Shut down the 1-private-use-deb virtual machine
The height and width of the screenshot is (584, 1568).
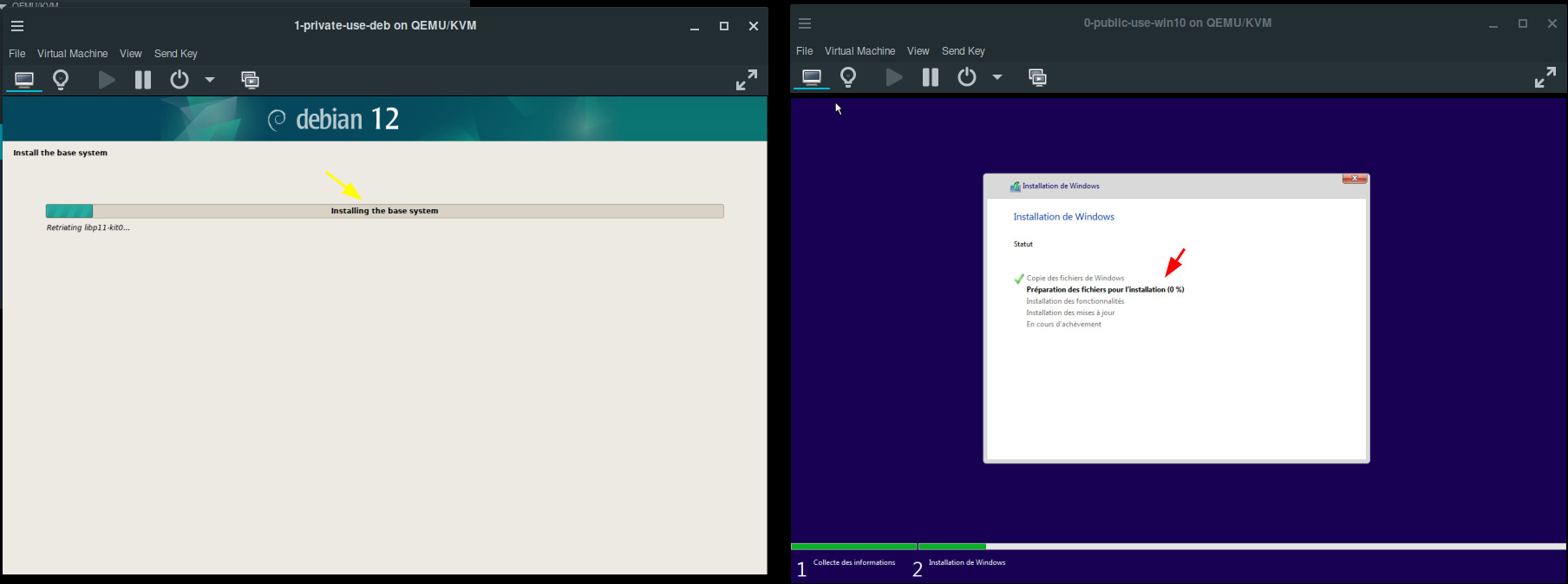pyautogui.click(x=180, y=80)
